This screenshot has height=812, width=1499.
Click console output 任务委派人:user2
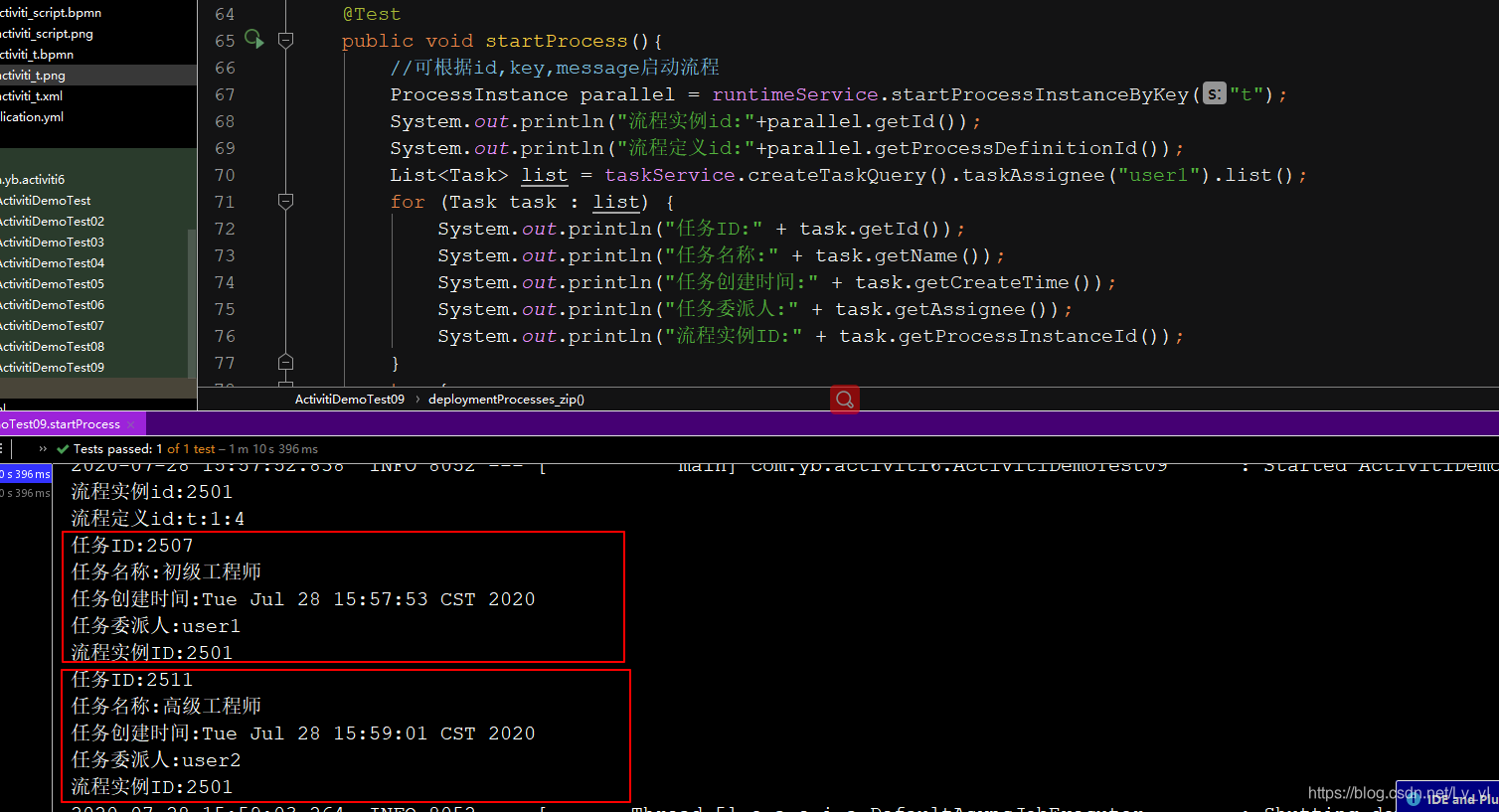156,760
